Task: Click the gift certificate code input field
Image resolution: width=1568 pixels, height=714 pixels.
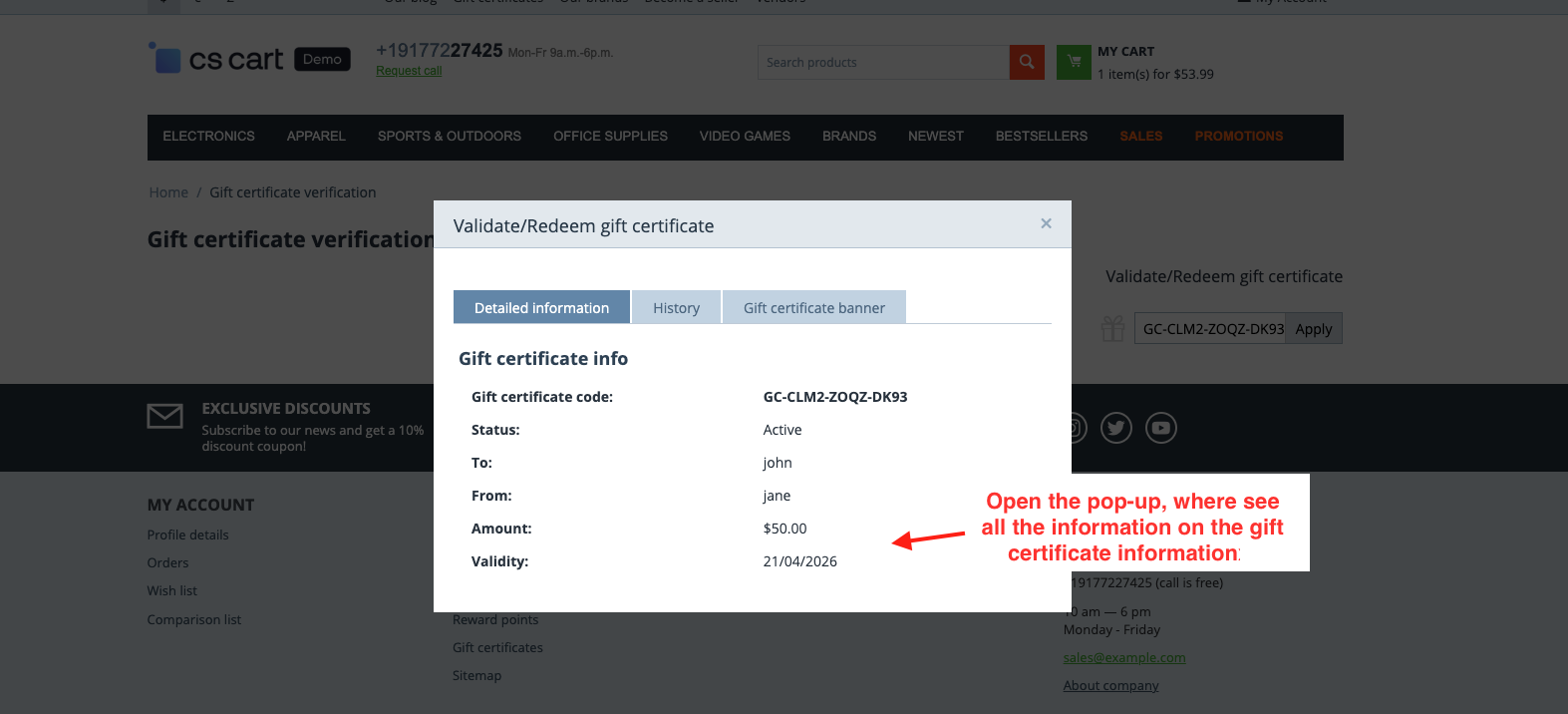Action: pyautogui.click(x=1210, y=329)
